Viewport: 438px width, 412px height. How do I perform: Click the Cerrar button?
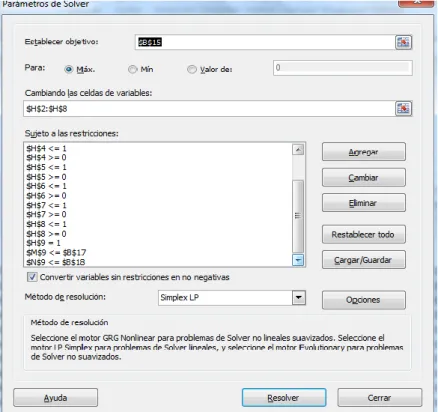coord(380,398)
